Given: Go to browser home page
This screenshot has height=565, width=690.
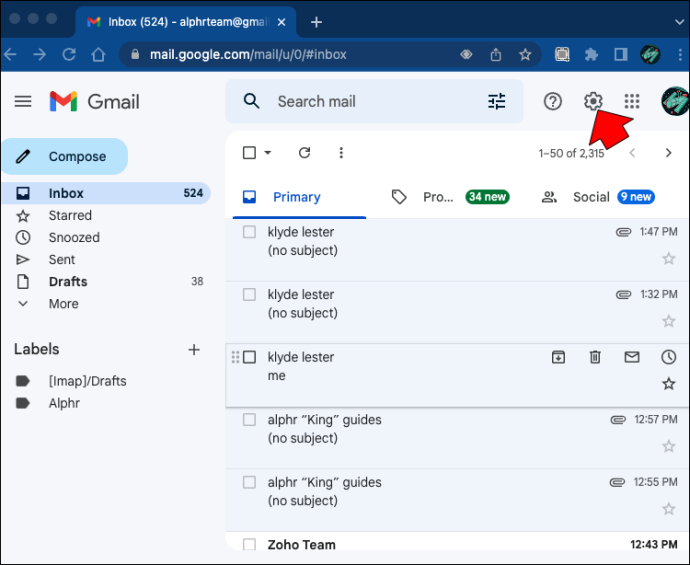Looking at the screenshot, I should click(x=98, y=55).
